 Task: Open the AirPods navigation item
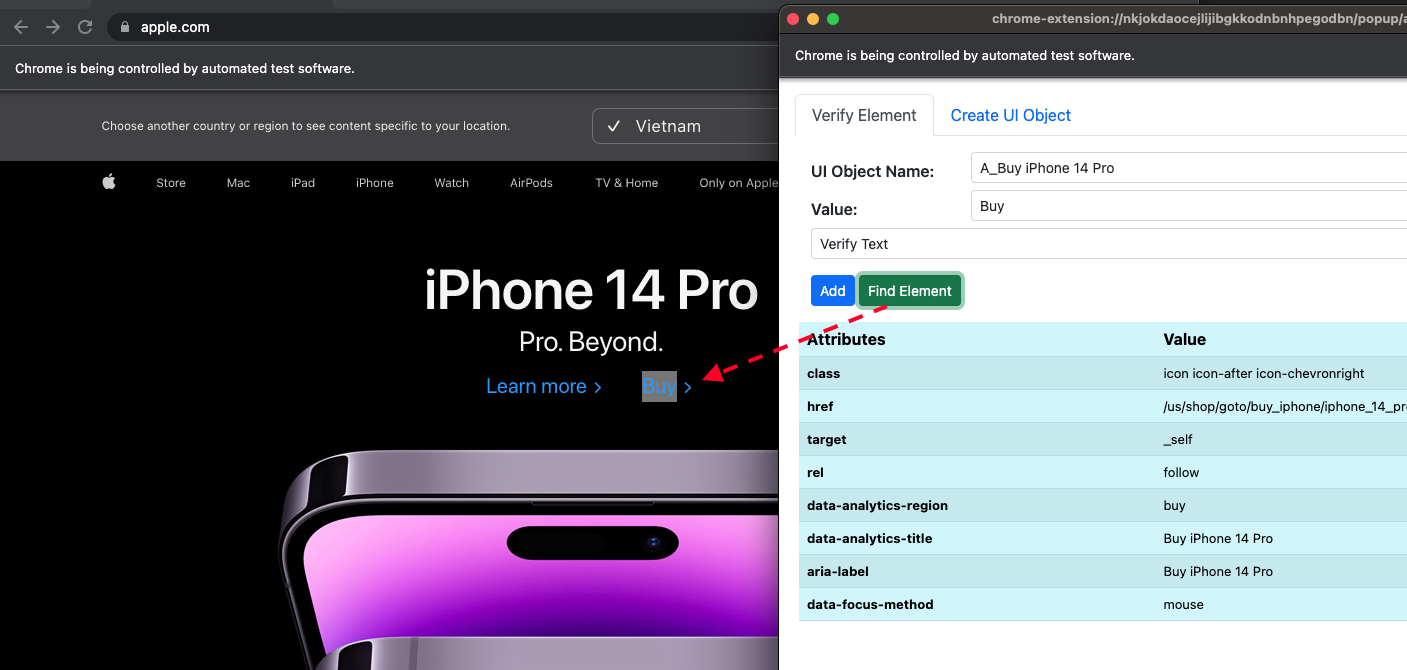pos(531,183)
